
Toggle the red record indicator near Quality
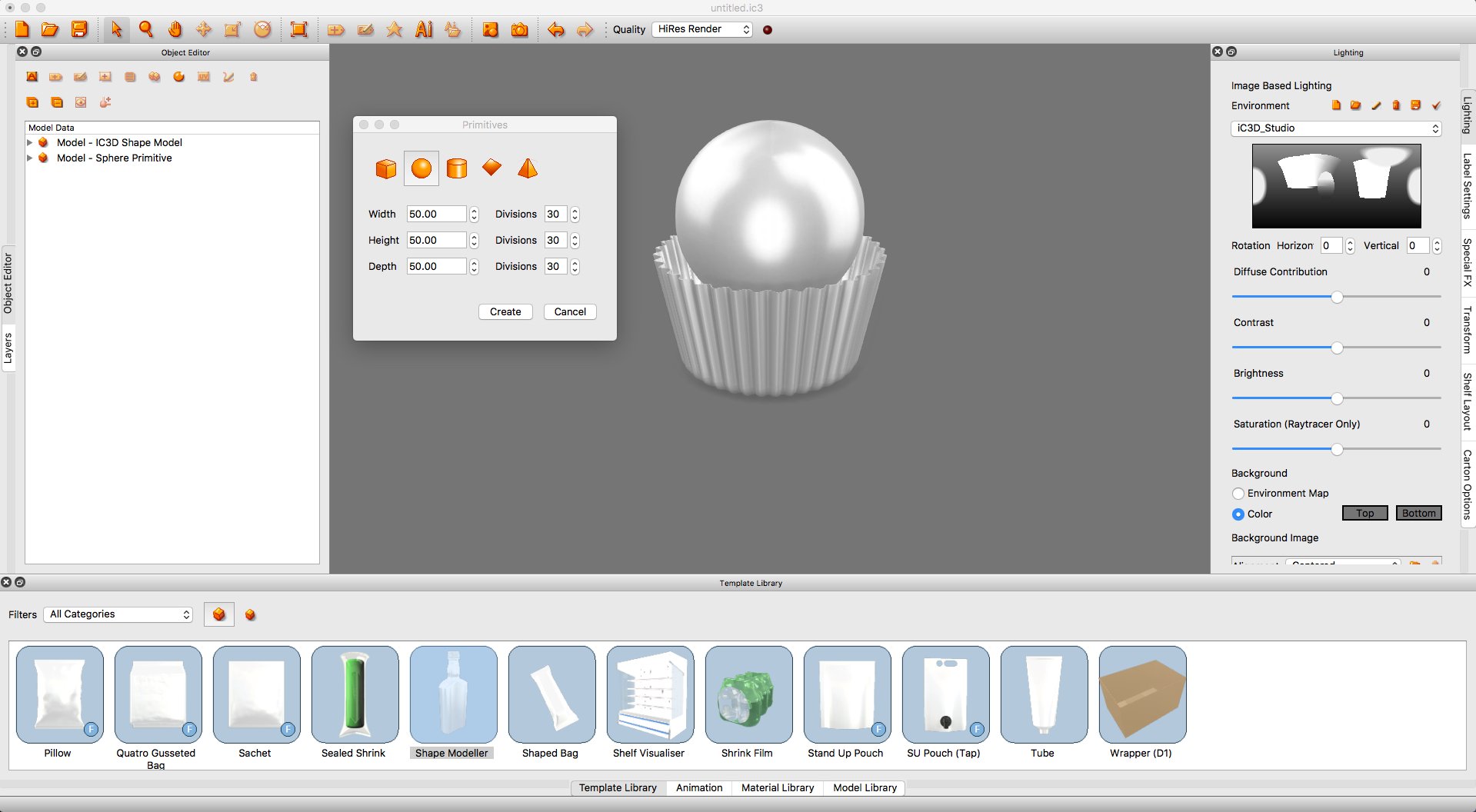(x=766, y=29)
